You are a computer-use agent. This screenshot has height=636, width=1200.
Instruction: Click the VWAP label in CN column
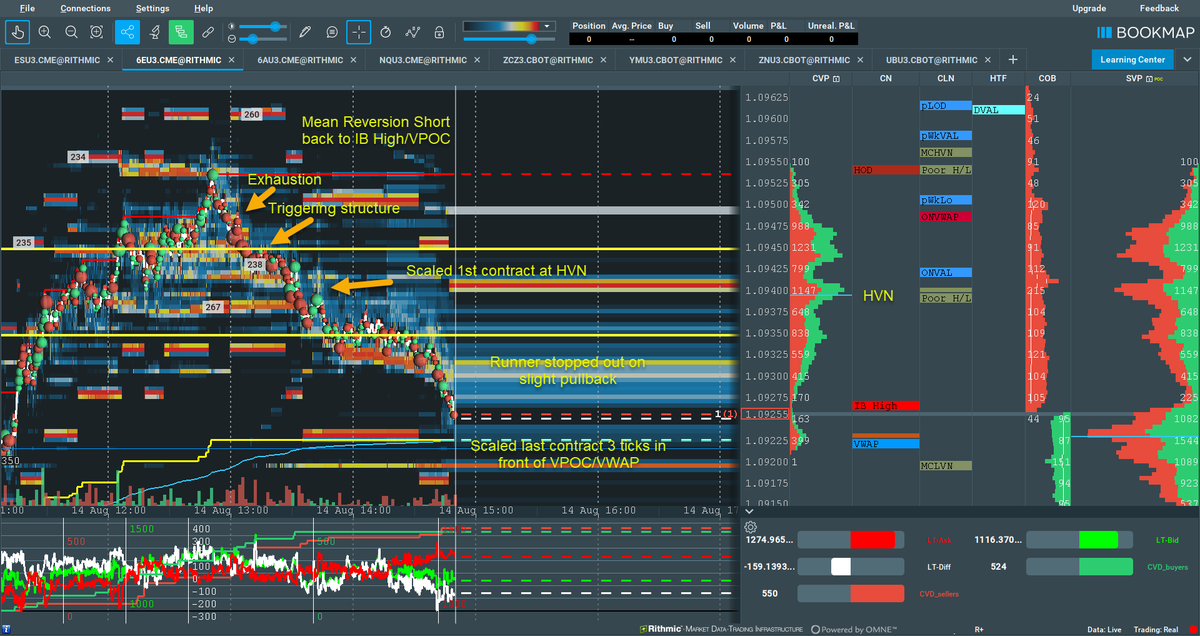click(885, 443)
